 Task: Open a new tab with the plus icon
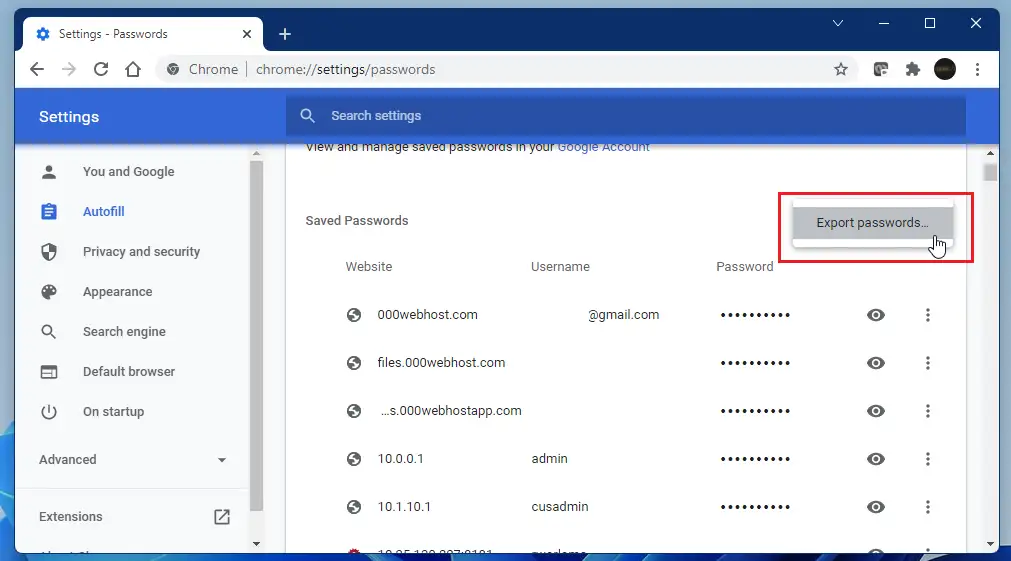[285, 34]
